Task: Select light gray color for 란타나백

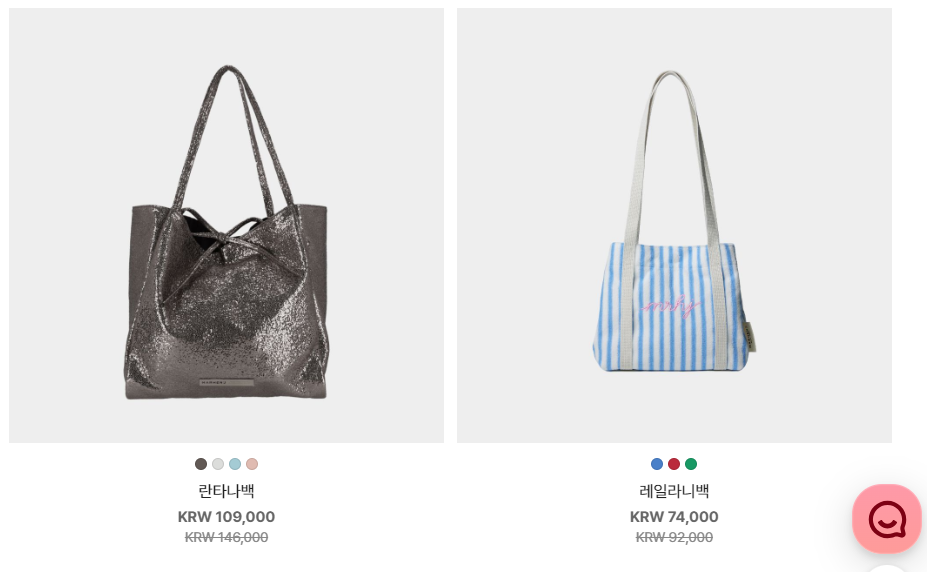Action: 218,464
